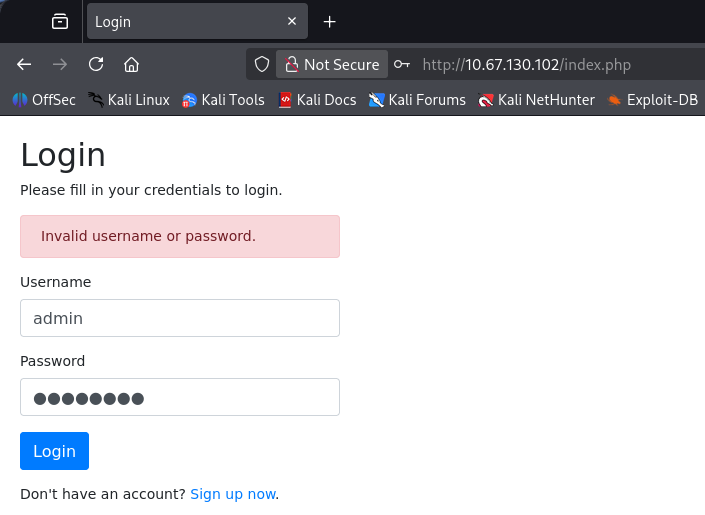Open the recent browsing tab list icon

(60, 21)
